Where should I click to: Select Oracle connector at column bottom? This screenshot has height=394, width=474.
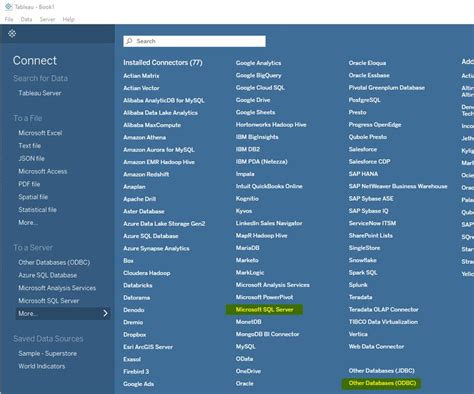[x=244, y=384]
